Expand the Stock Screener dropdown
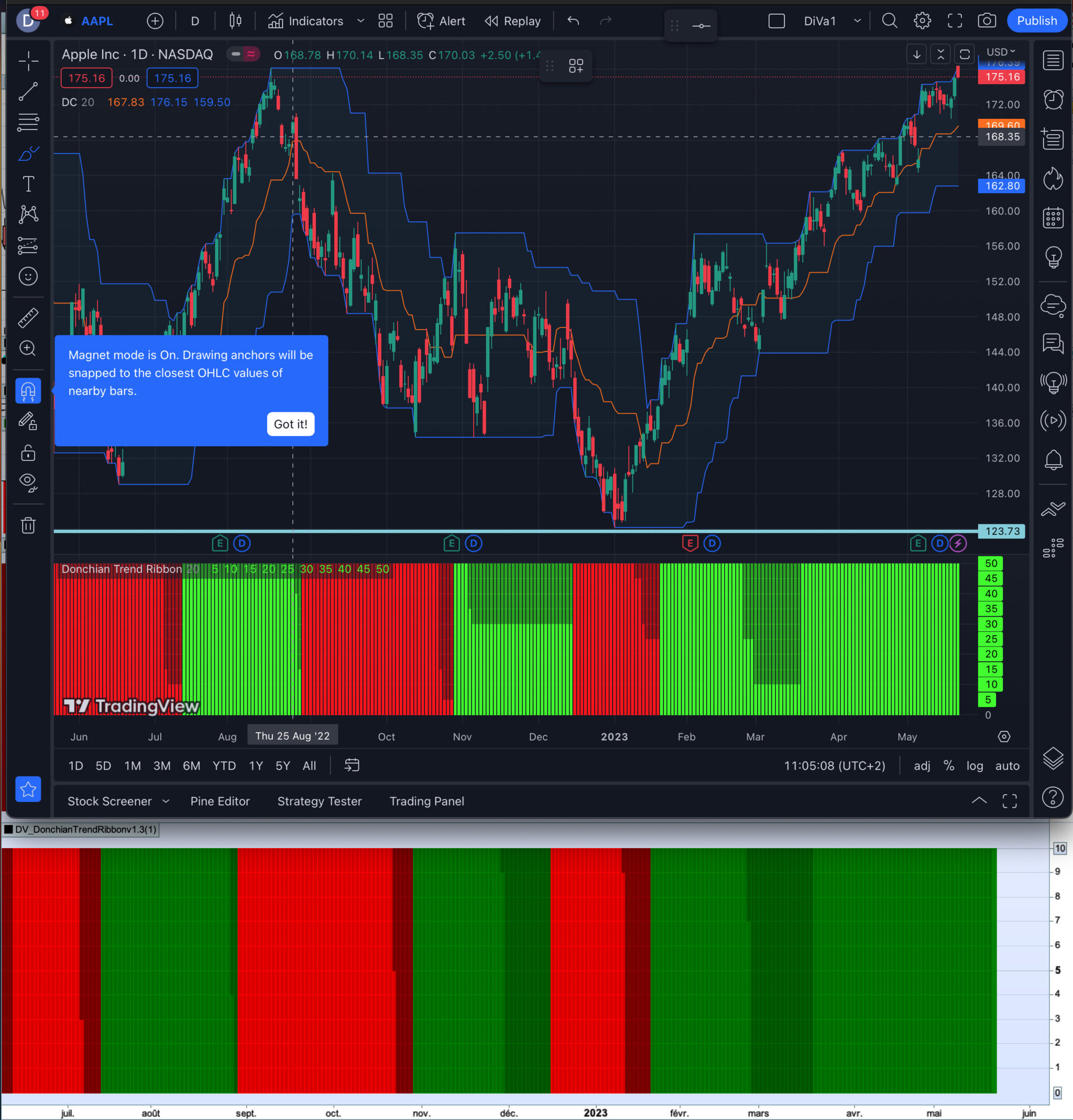Screen dimensions: 1073x1120 point(166,801)
